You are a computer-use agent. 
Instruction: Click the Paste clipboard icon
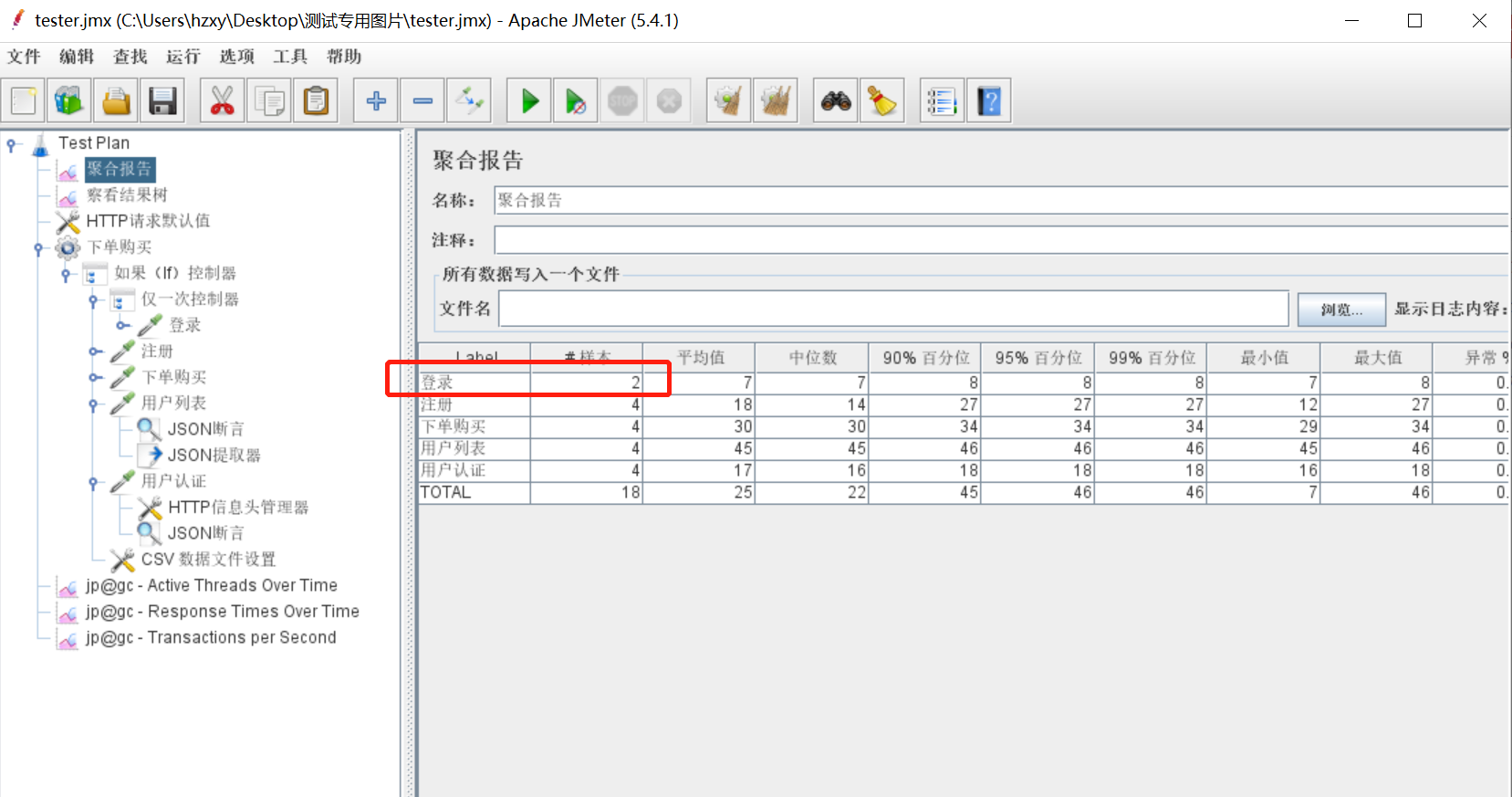pos(316,100)
